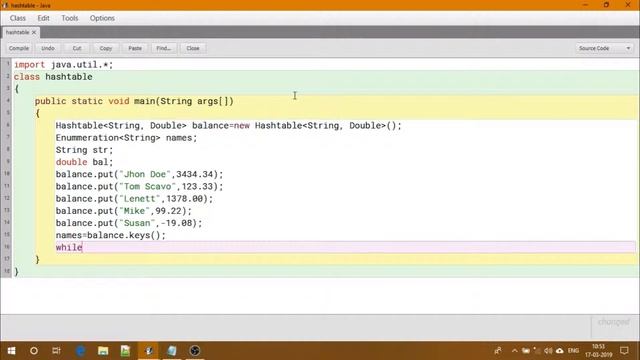This screenshot has height=360, width=640.
Task: Click the 'String str;' line
Action: coord(84,150)
